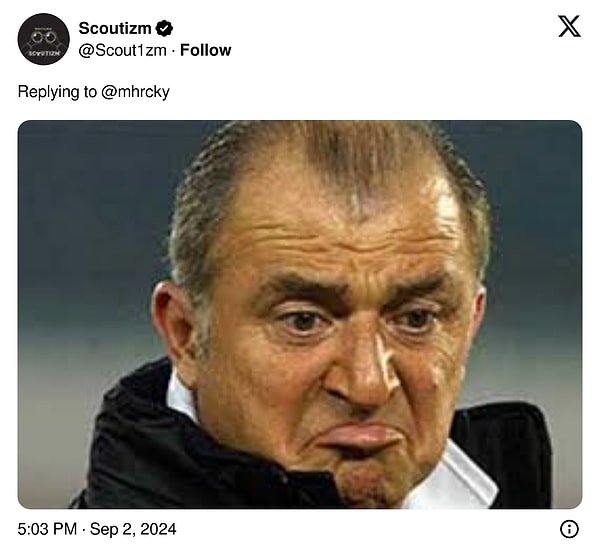
Task: Click the verified badge next to Scoutizm
Action: click(x=165, y=29)
